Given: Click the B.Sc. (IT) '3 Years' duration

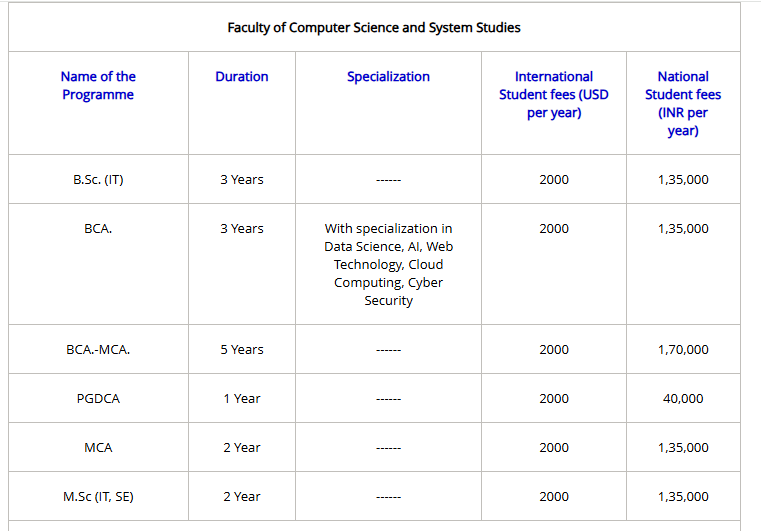Looking at the screenshot, I should click(242, 180).
